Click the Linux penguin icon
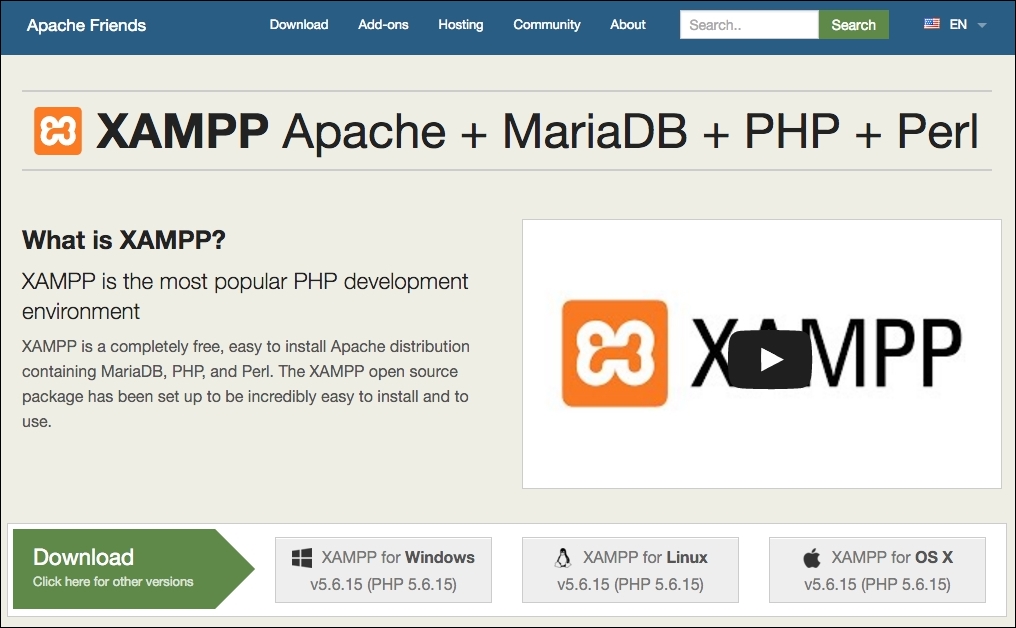This screenshot has height=628, width=1016. click(564, 557)
